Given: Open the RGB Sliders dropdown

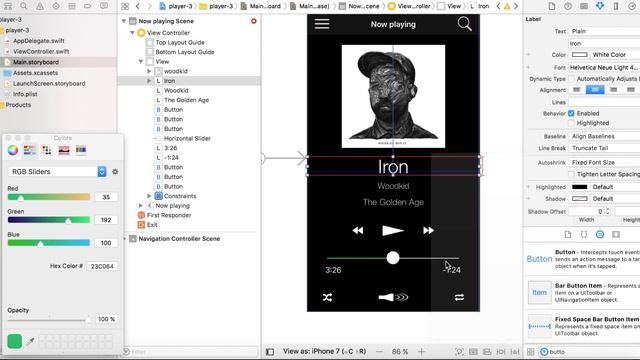Looking at the screenshot, I should pos(57,172).
